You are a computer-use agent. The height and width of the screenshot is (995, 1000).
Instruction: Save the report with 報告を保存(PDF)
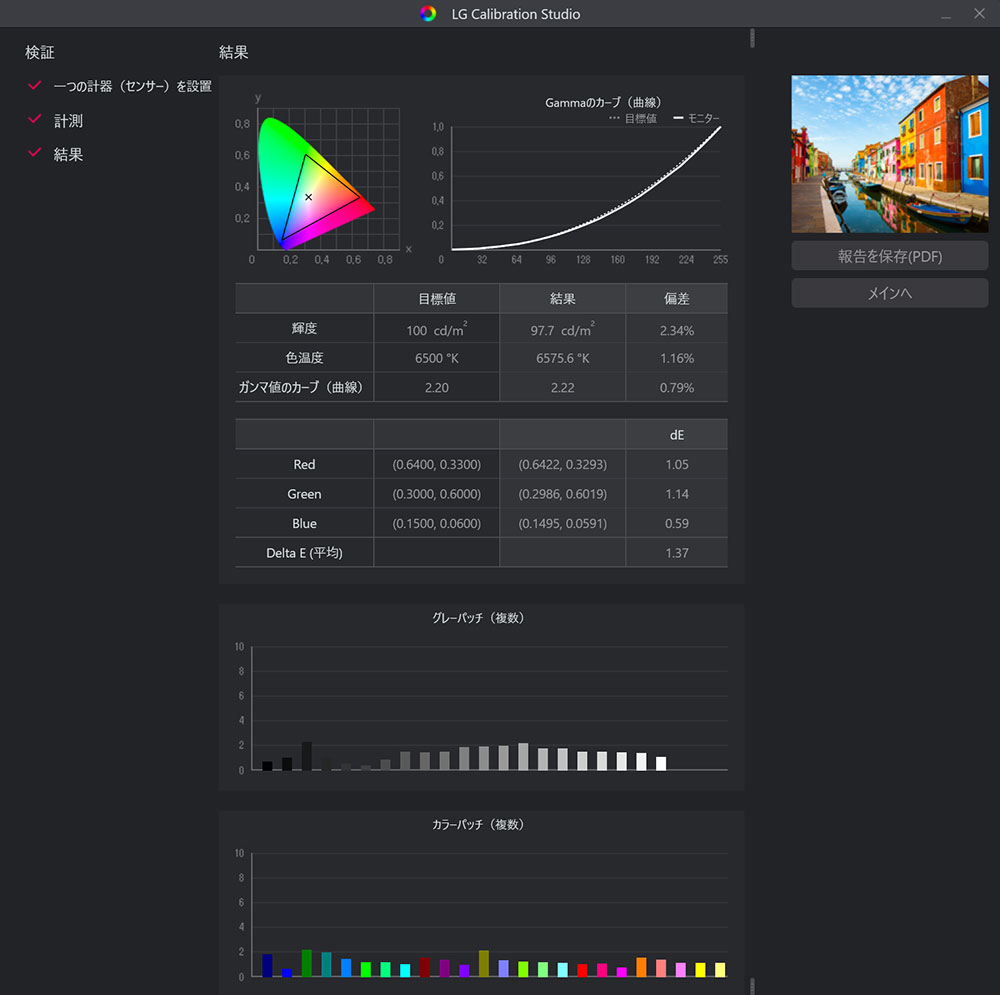click(889, 256)
